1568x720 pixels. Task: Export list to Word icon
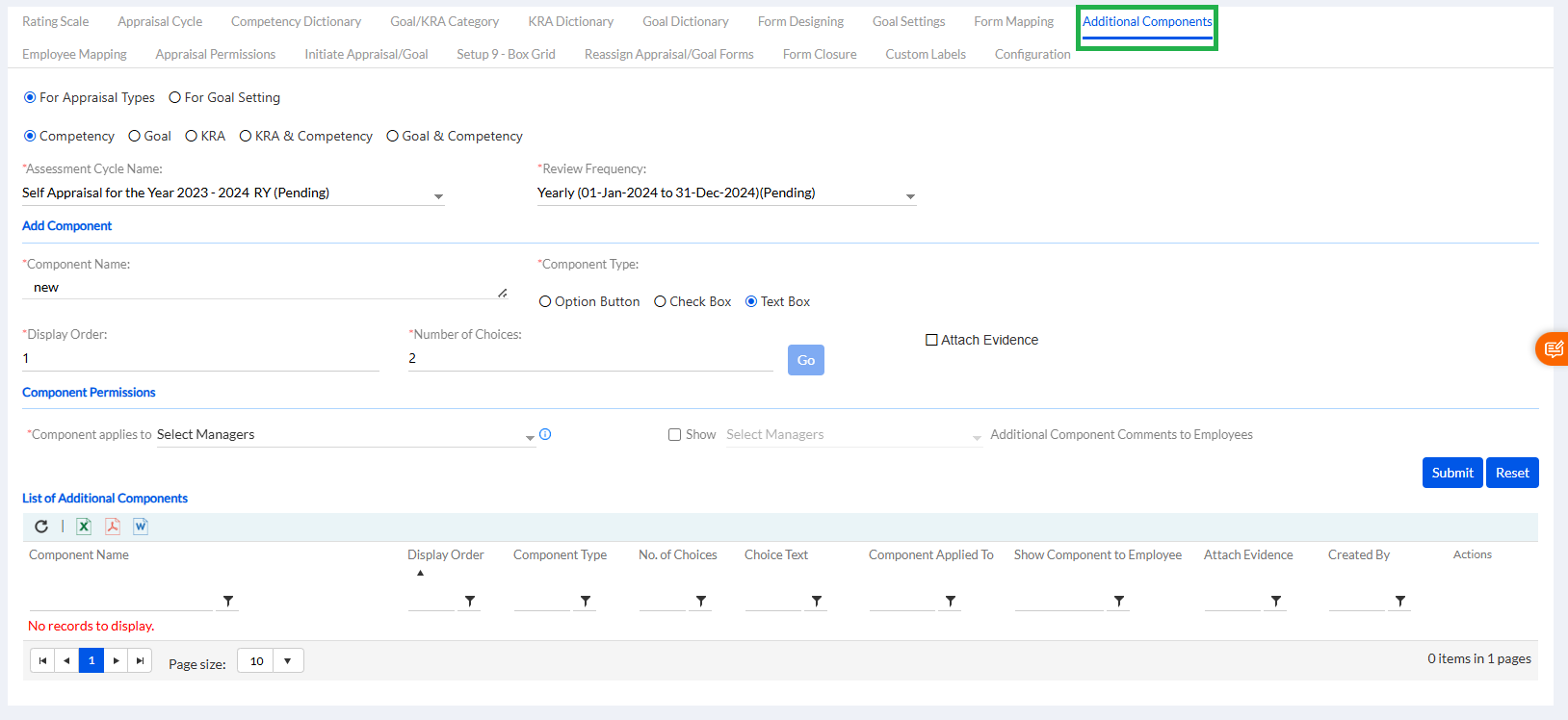pyautogui.click(x=141, y=527)
